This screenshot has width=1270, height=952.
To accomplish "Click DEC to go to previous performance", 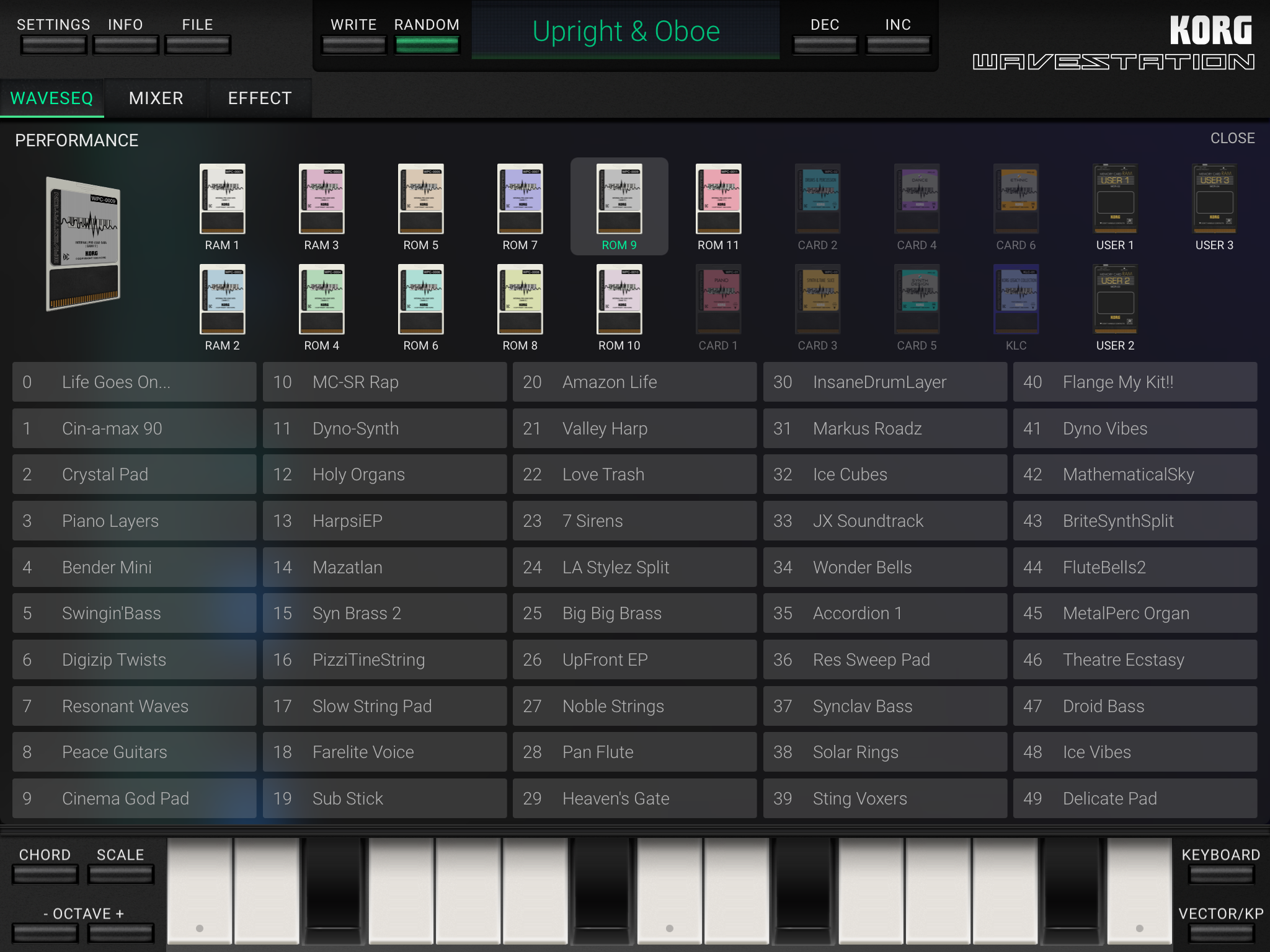I will 825,45.
